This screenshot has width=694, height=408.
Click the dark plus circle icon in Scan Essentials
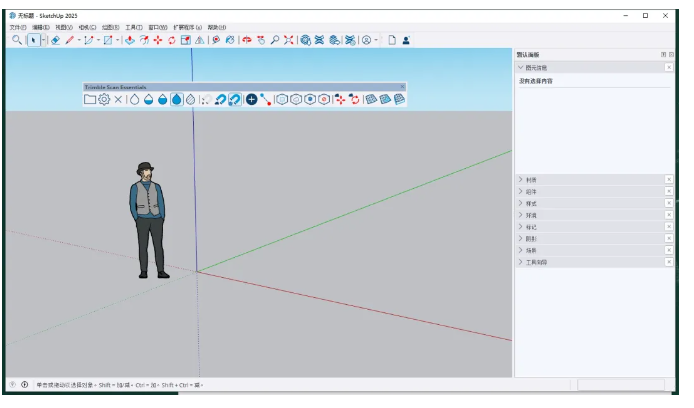pos(251,100)
